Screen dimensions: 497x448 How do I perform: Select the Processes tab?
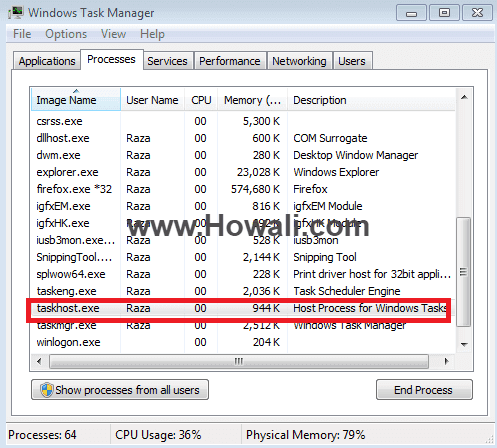[111, 59]
